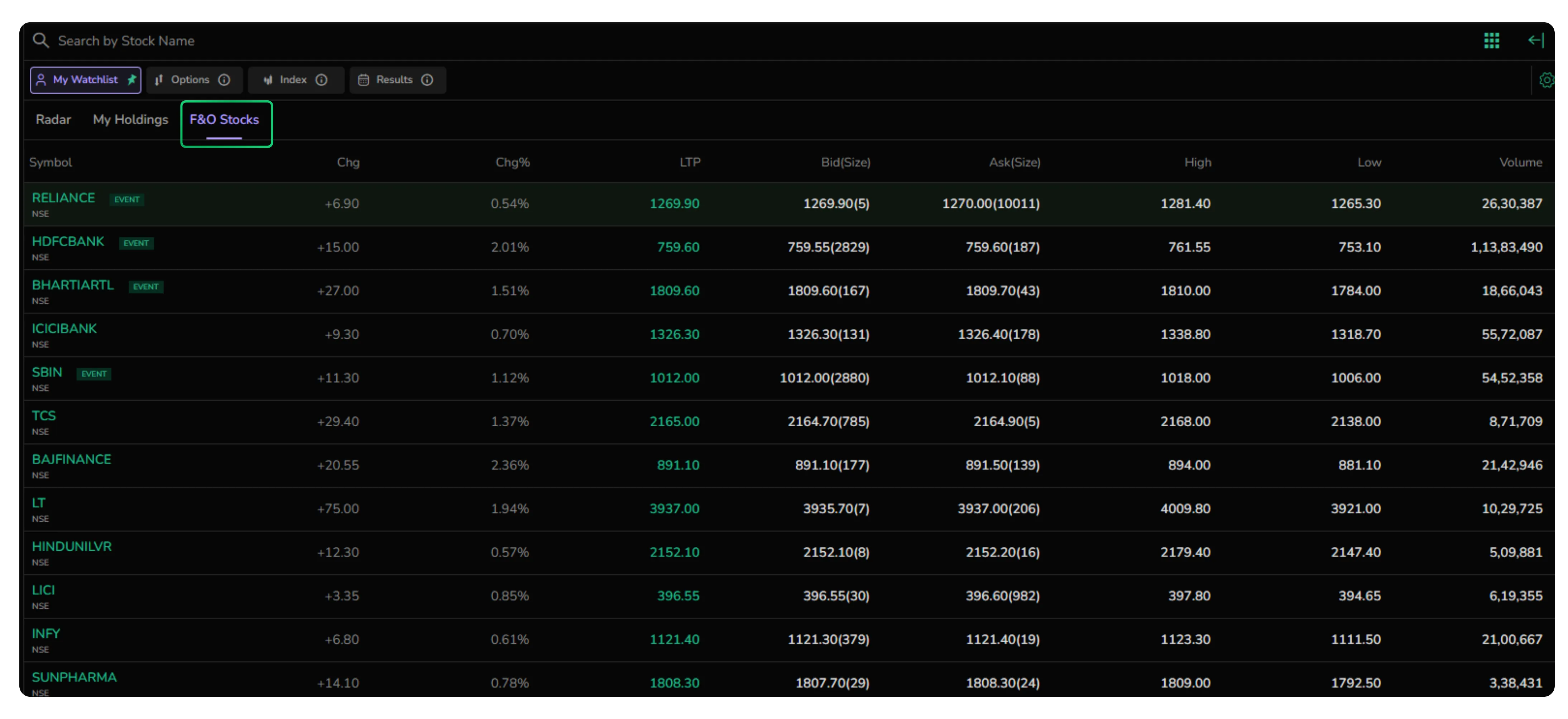Screen dimensions: 1568x719
Task: Open the LT stock symbol
Action: click(x=38, y=503)
